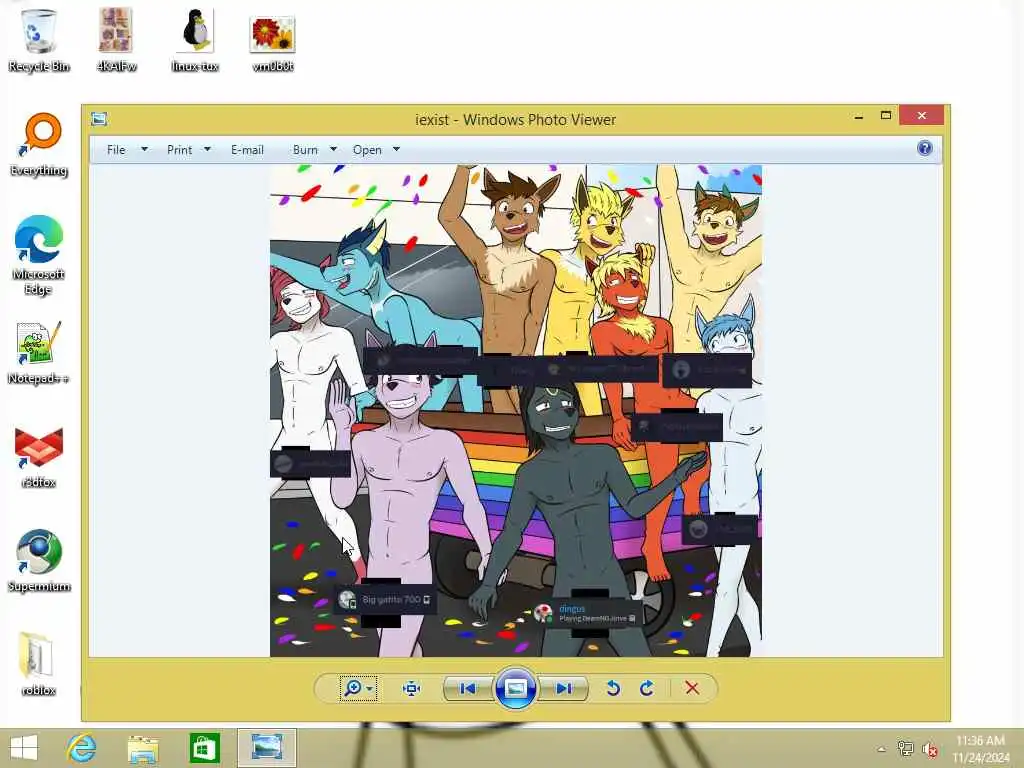This screenshot has width=1024, height=768.
Task: Click the Photo Viewer title bar icon
Action: [x=99, y=119]
